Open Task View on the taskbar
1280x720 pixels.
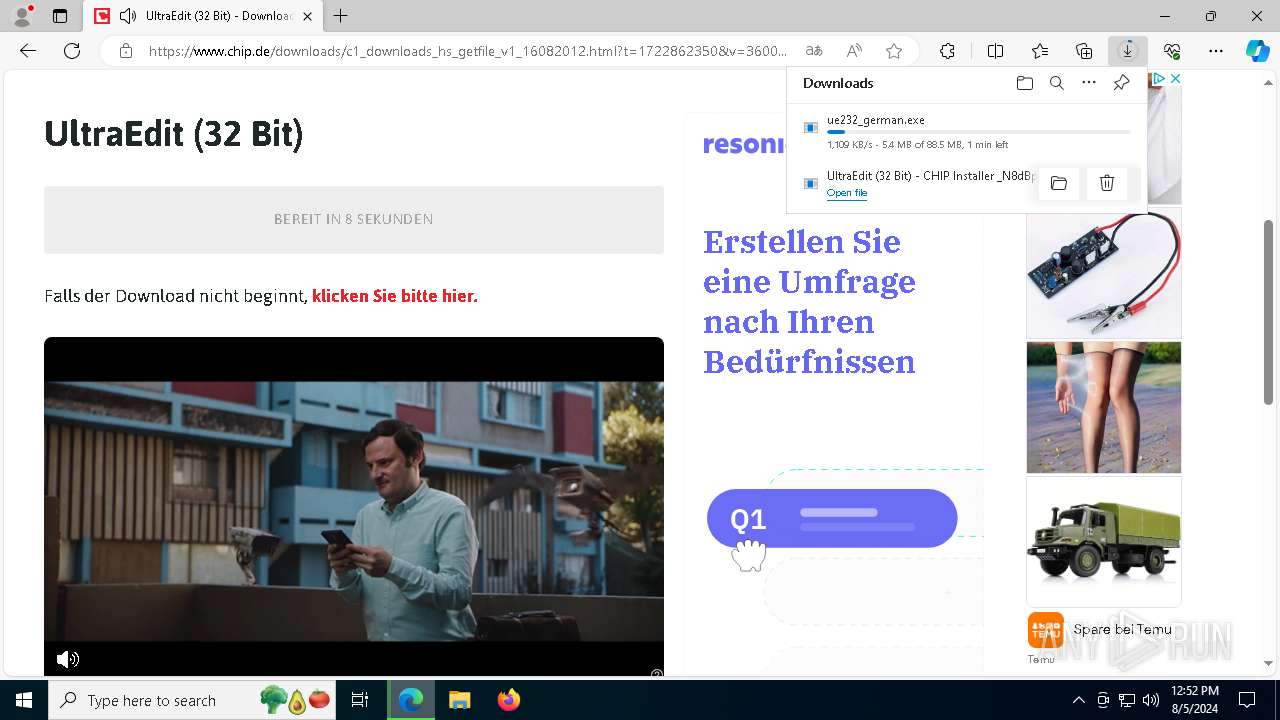361,700
